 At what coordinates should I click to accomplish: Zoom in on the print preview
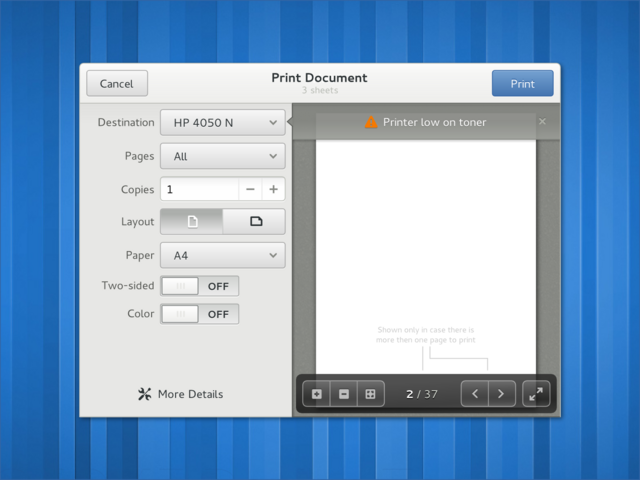pyautogui.click(x=316, y=394)
